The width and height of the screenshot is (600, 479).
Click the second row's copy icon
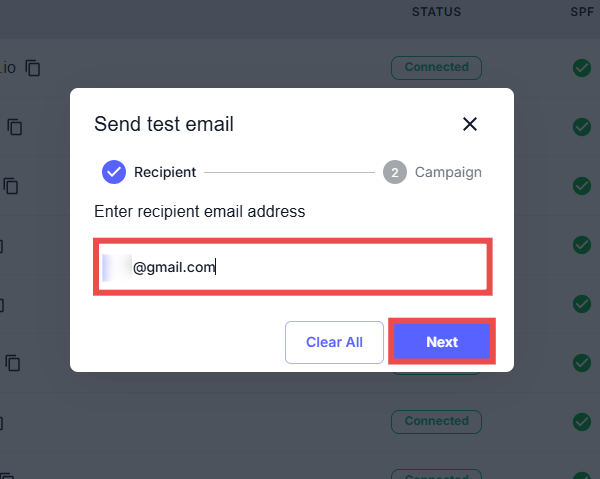point(15,127)
